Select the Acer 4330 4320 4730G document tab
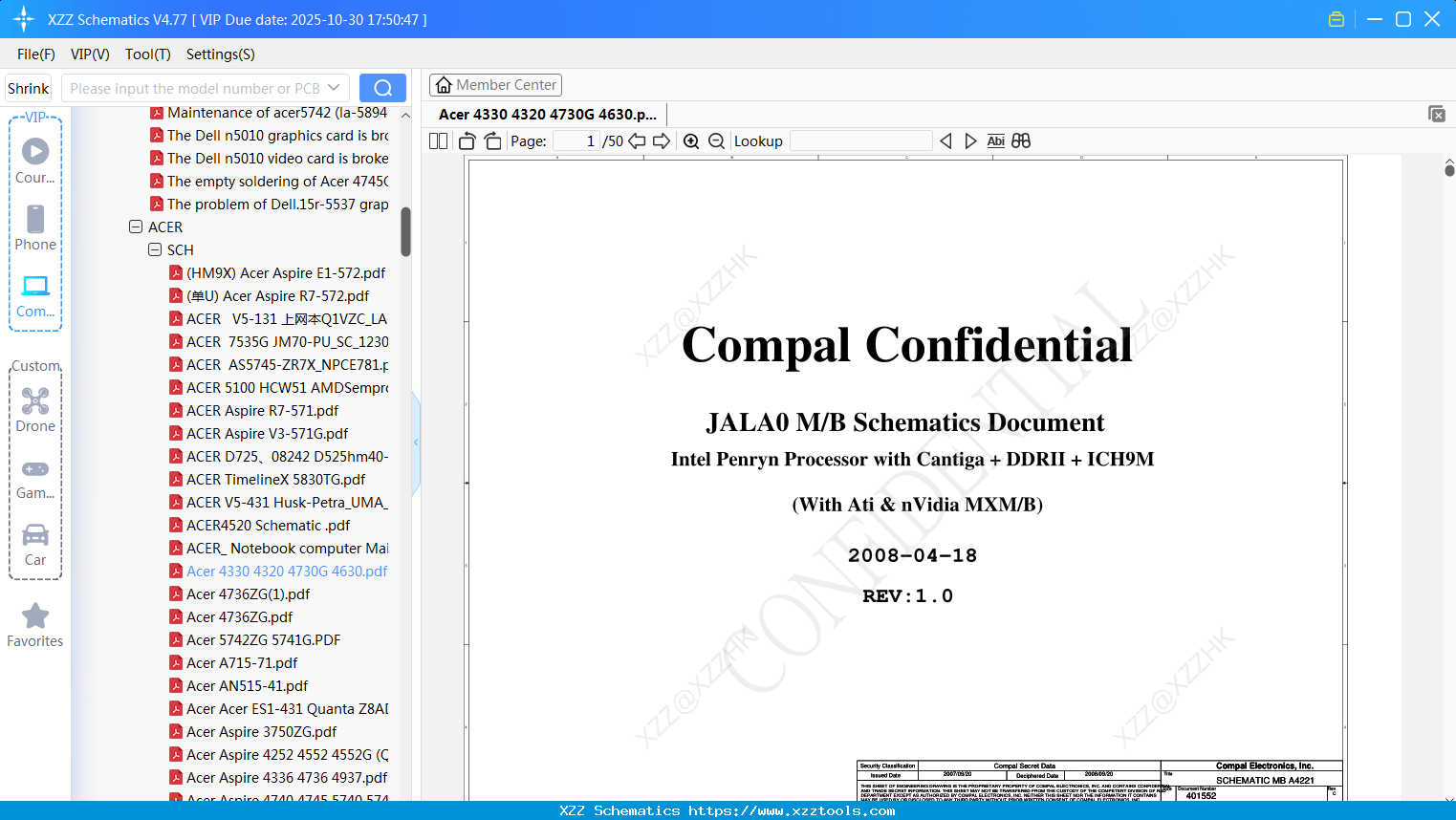The image size is (1456, 820). pyautogui.click(x=548, y=115)
